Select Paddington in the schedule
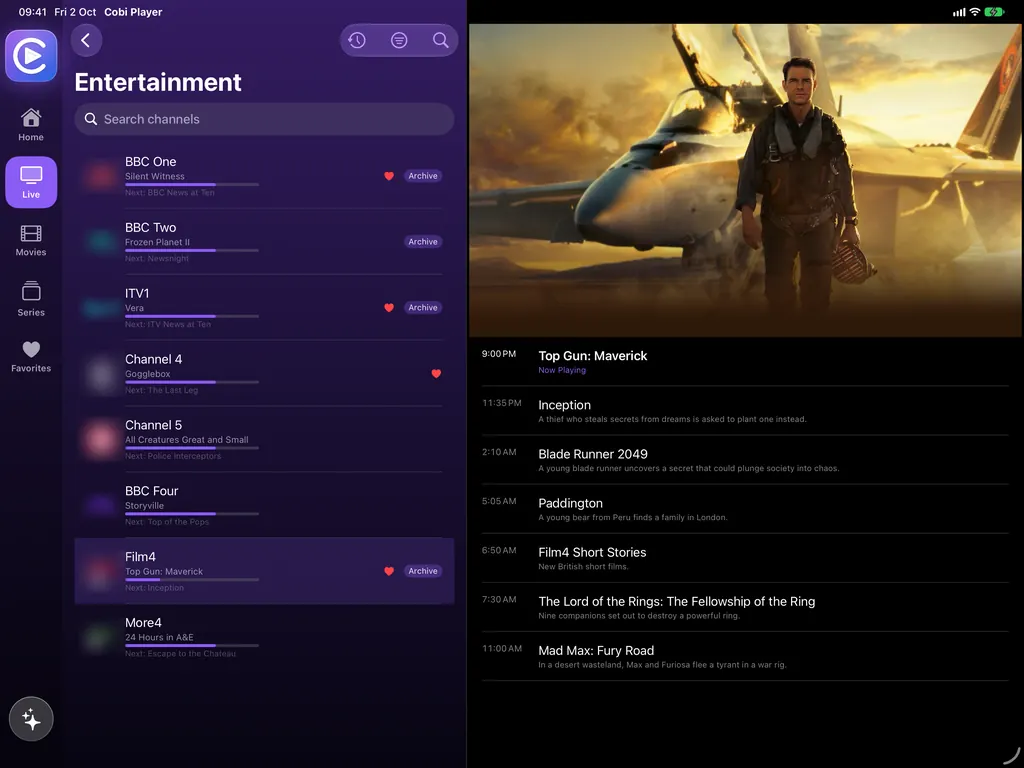This screenshot has width=1024, height=768. pos(745,509)
